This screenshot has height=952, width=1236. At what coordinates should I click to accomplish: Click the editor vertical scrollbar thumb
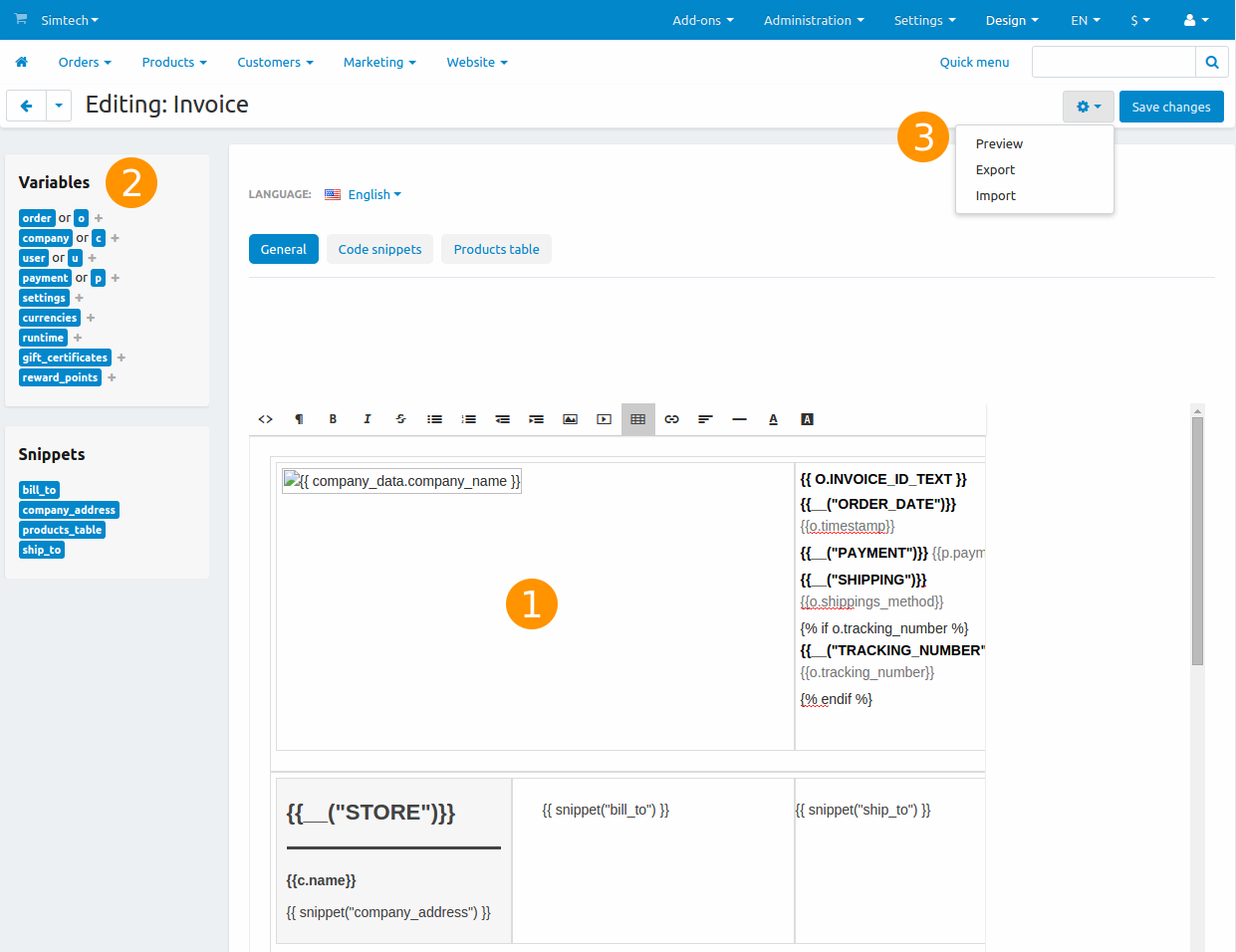pos(1197,541)
